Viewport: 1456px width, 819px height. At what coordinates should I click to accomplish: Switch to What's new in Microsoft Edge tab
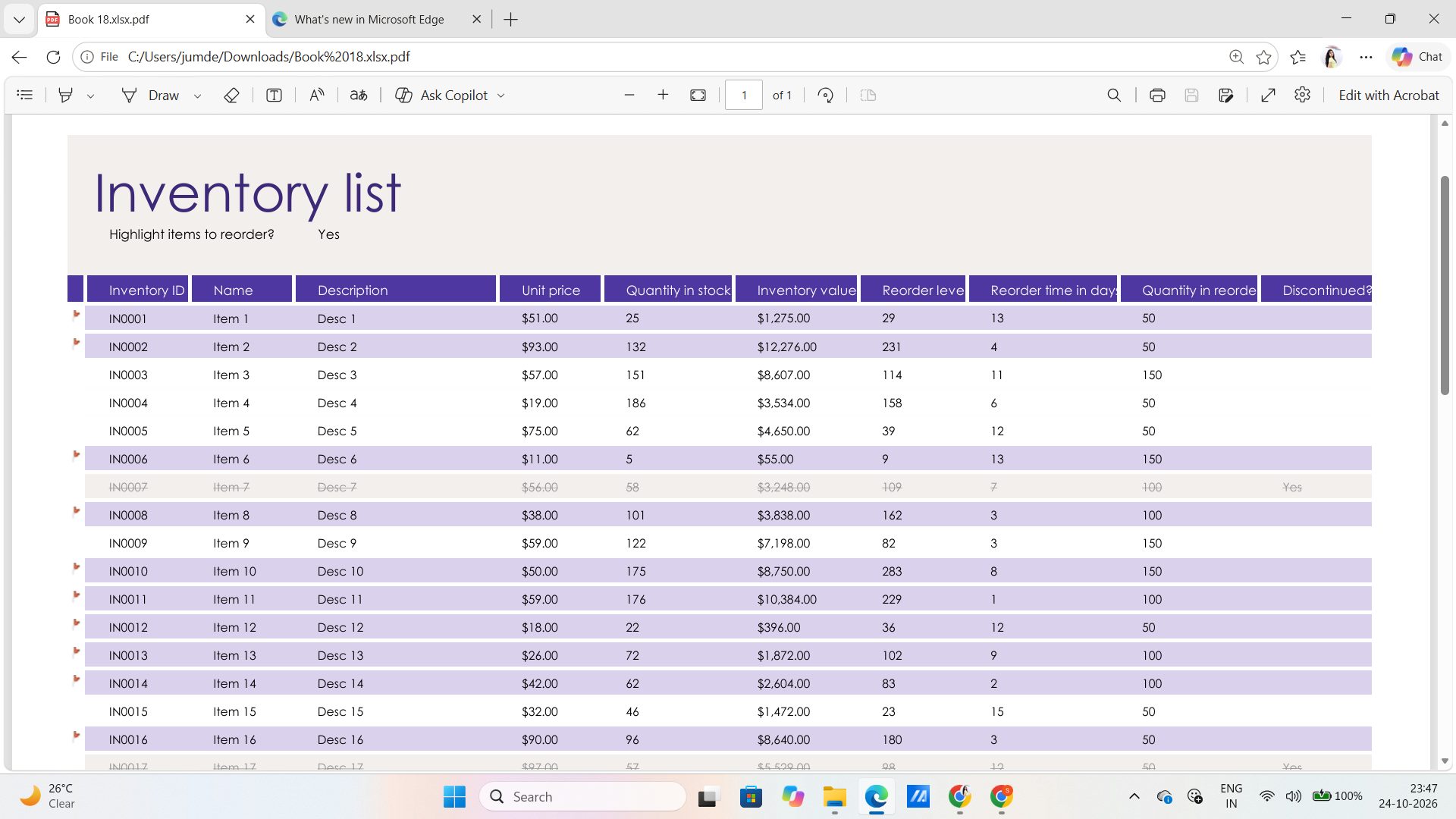(x=369, y=19)
